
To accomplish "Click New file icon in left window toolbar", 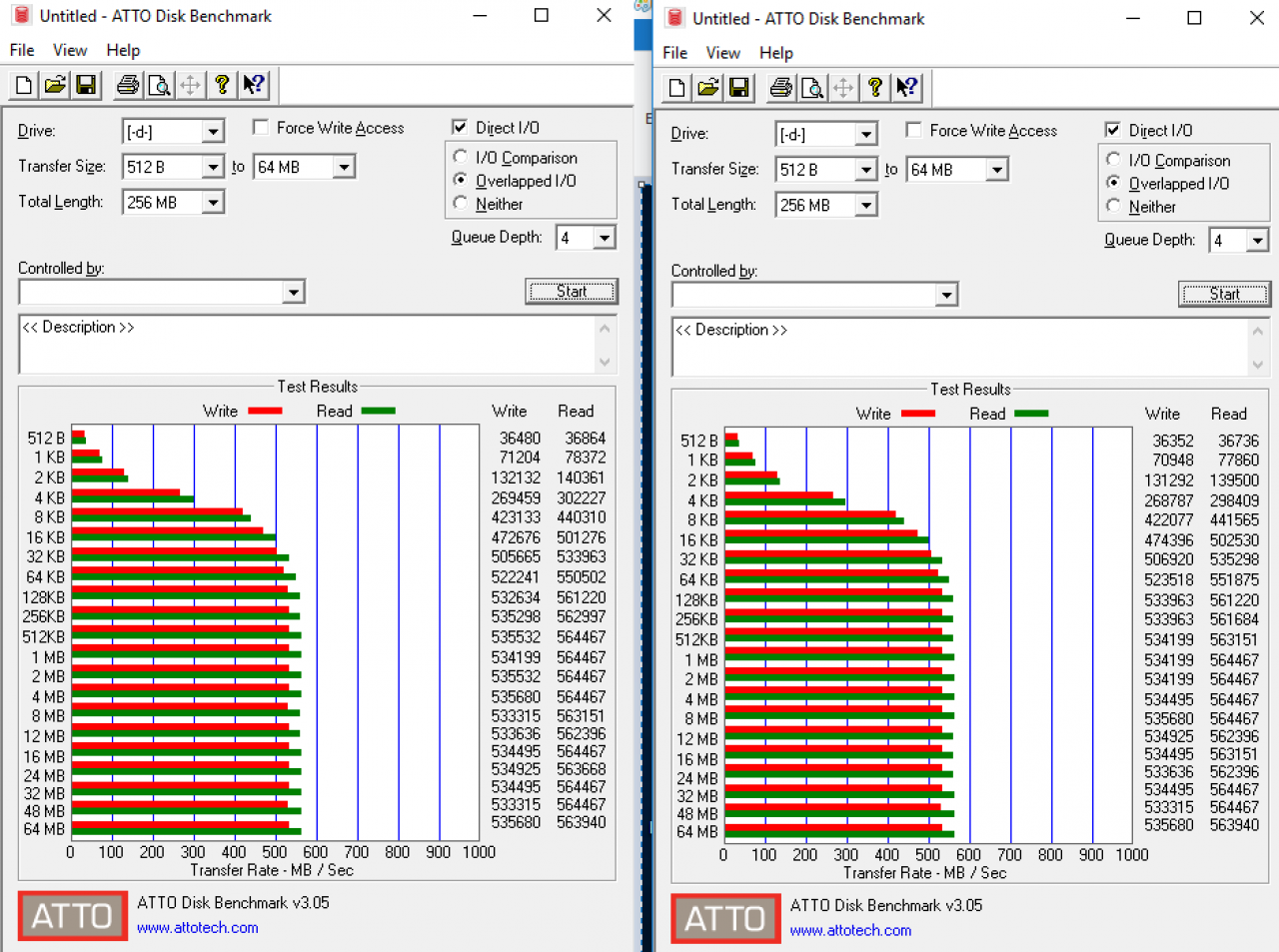I will [24, 85].
